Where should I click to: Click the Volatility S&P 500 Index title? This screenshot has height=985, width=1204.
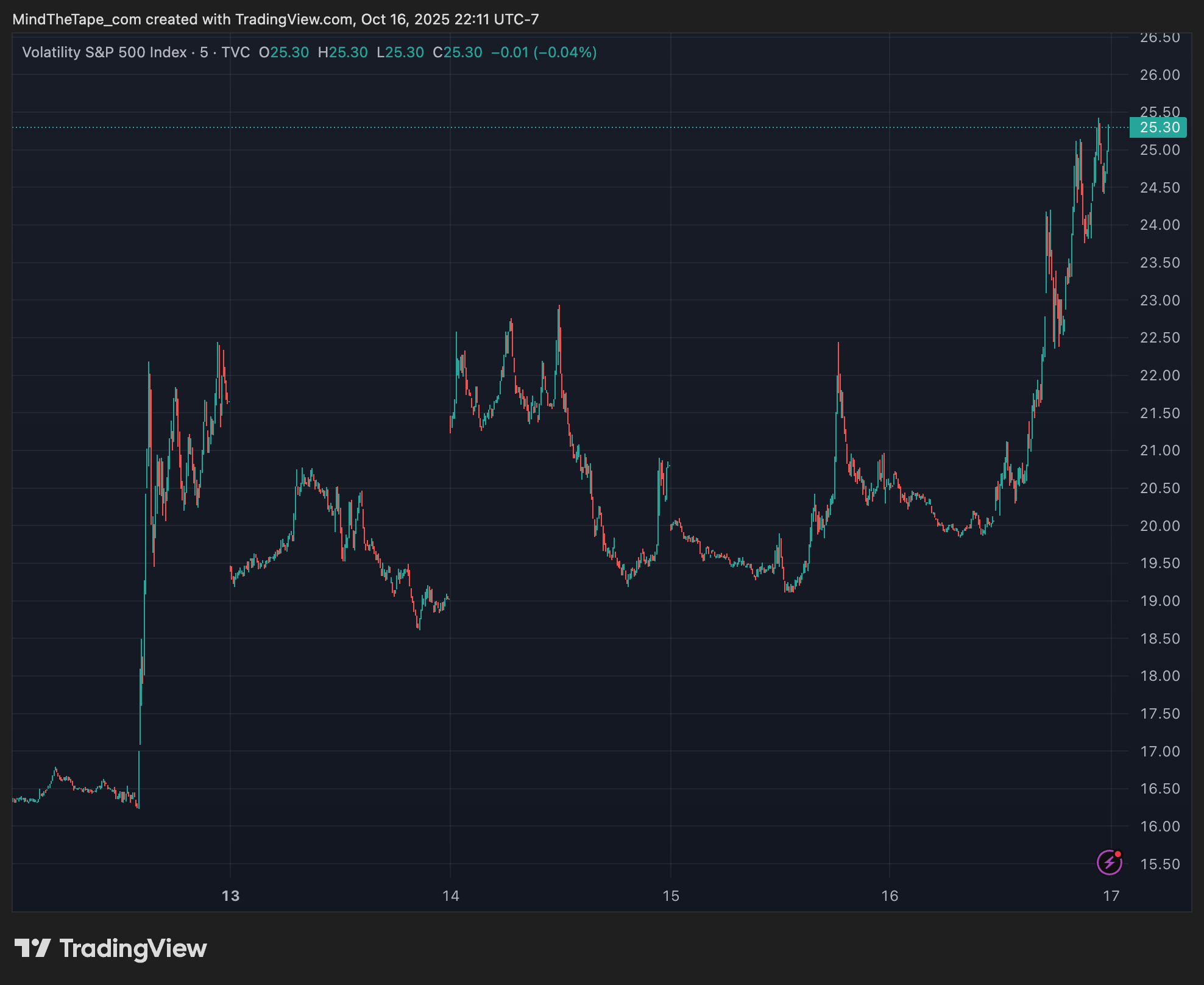tap(104, 52)
